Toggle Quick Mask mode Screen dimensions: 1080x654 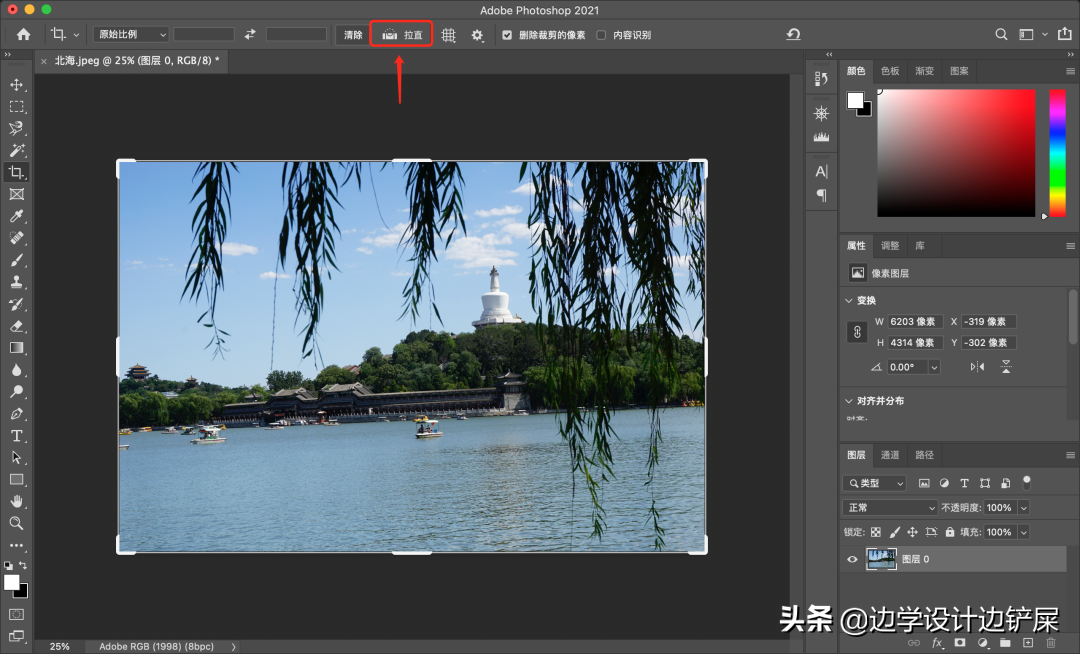point(17,614)
